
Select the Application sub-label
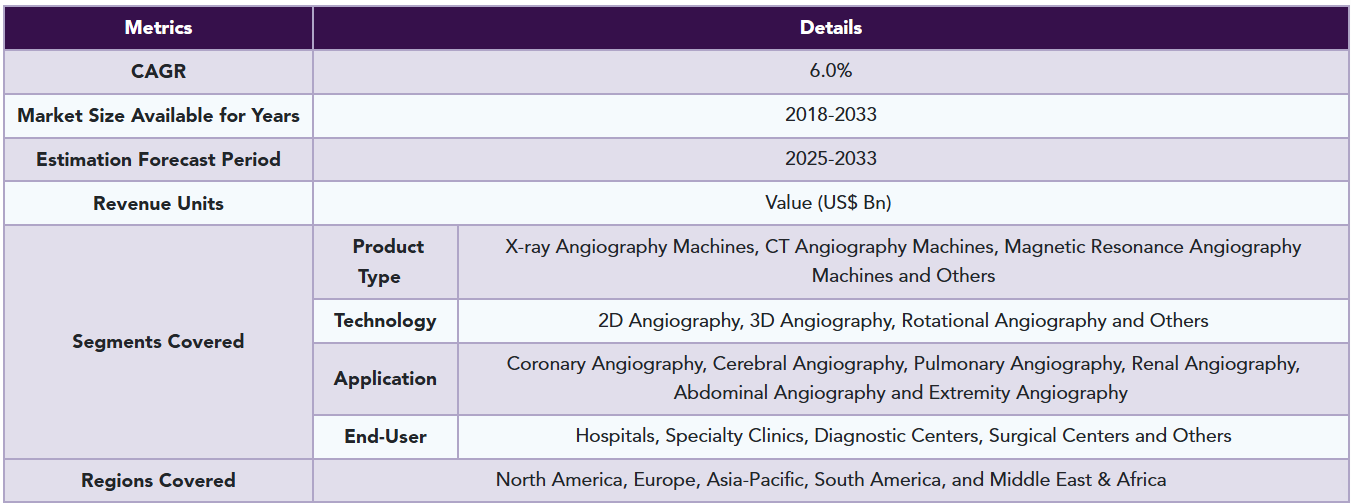point(385,379)
